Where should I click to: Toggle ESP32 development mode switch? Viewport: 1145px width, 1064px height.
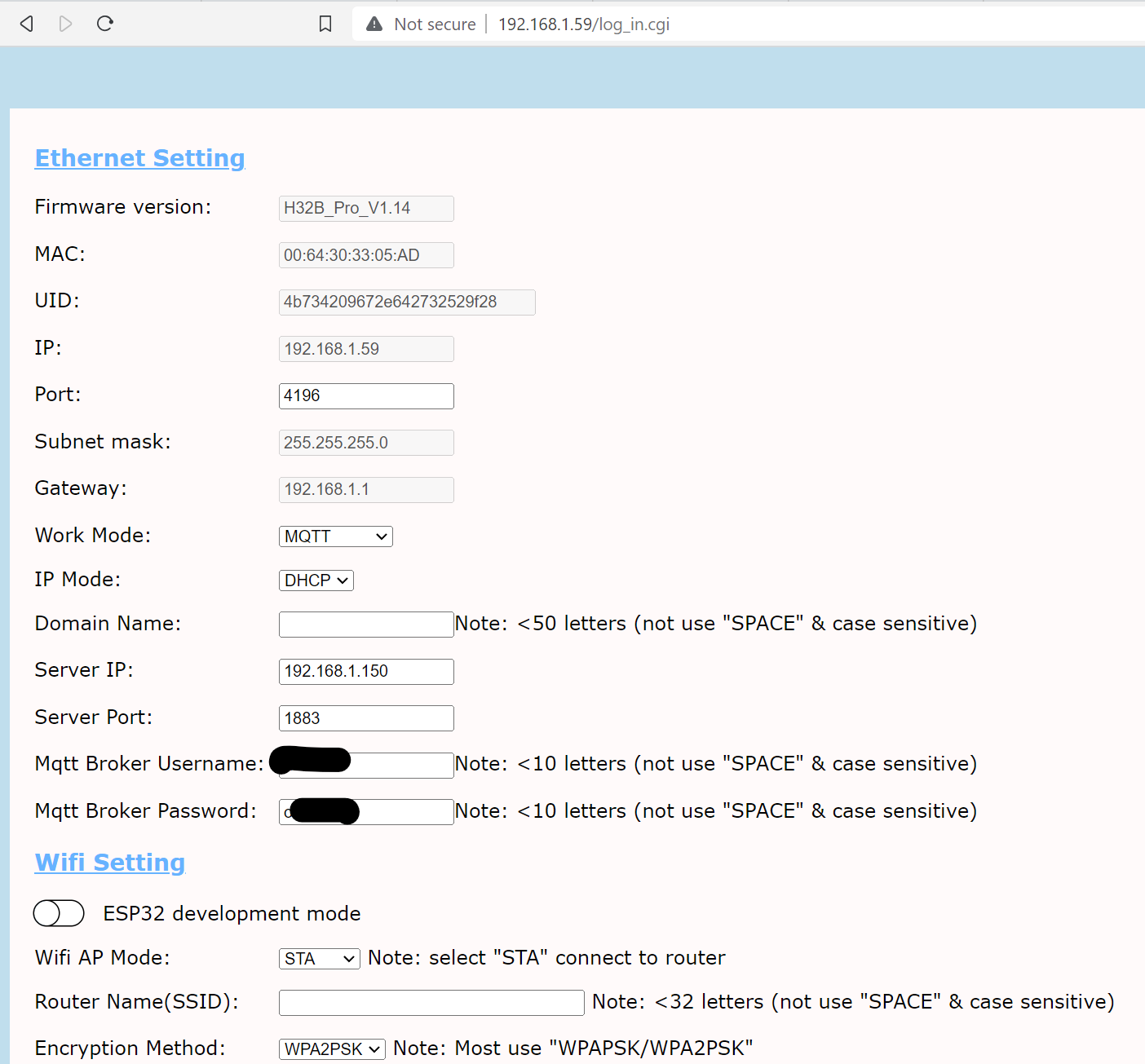59,913
